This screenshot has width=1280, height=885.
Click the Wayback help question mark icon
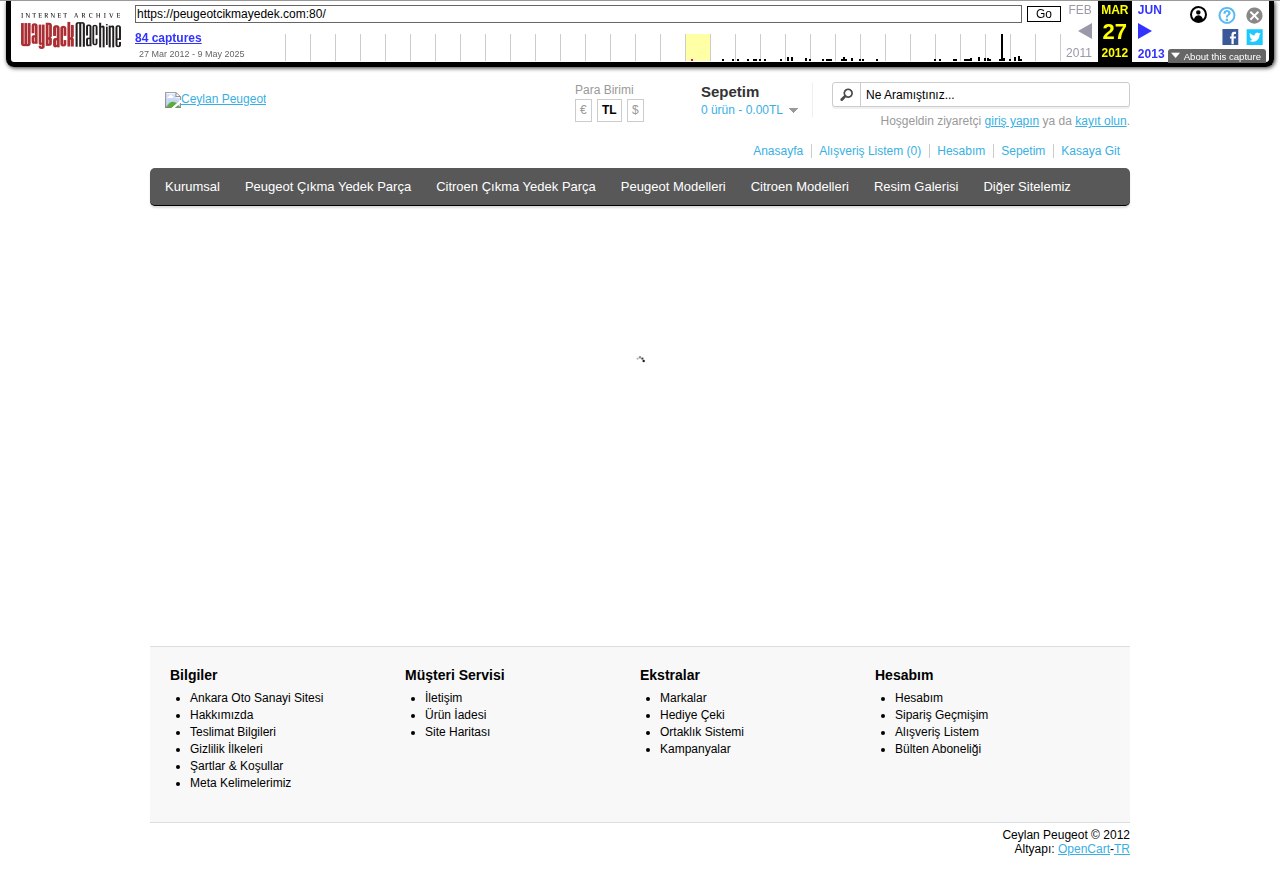1226,15
